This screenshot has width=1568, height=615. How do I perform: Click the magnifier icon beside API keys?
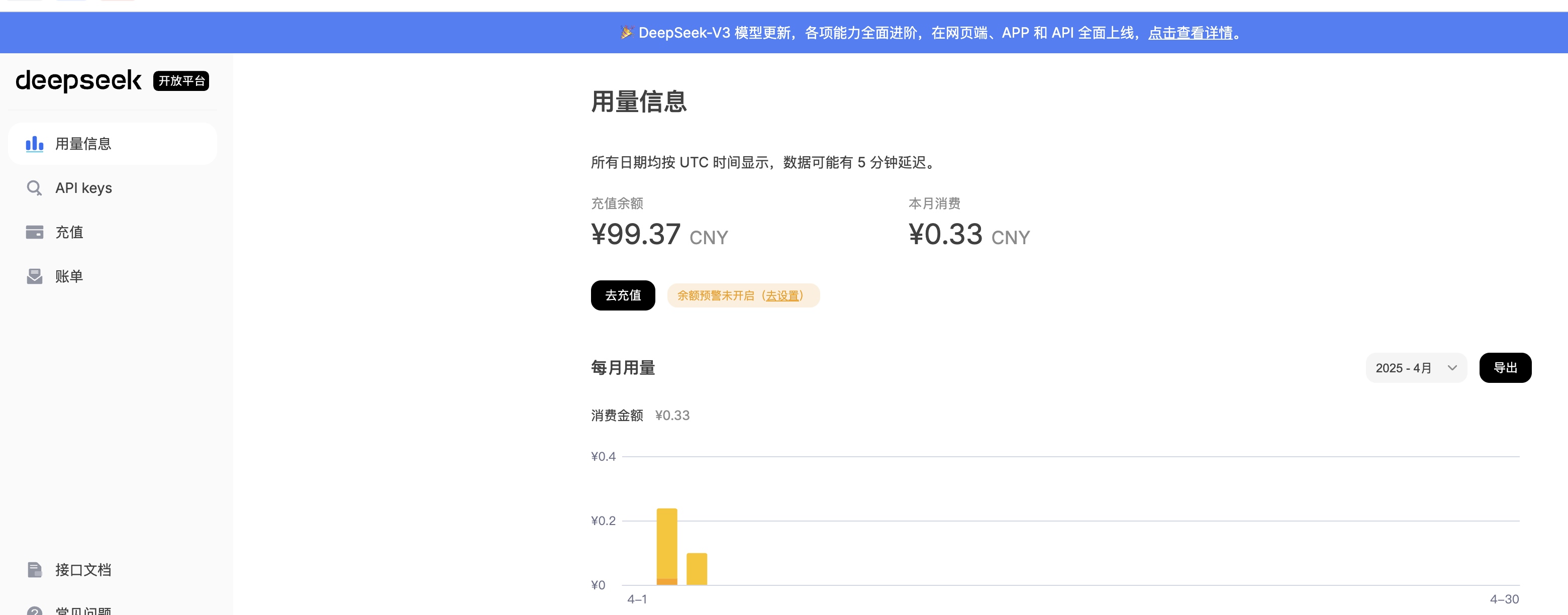tap(34, 188)
